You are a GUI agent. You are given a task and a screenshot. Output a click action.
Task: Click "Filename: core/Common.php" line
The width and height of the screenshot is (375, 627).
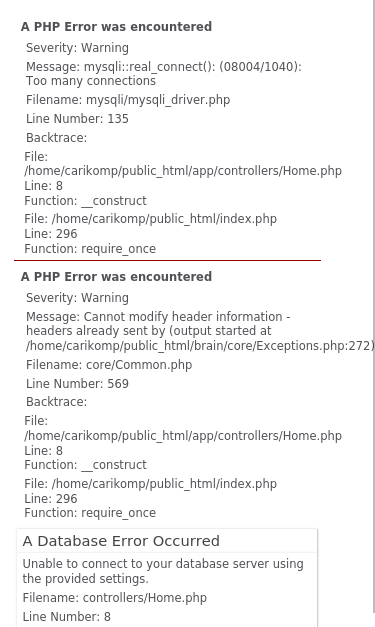(109, 365)
